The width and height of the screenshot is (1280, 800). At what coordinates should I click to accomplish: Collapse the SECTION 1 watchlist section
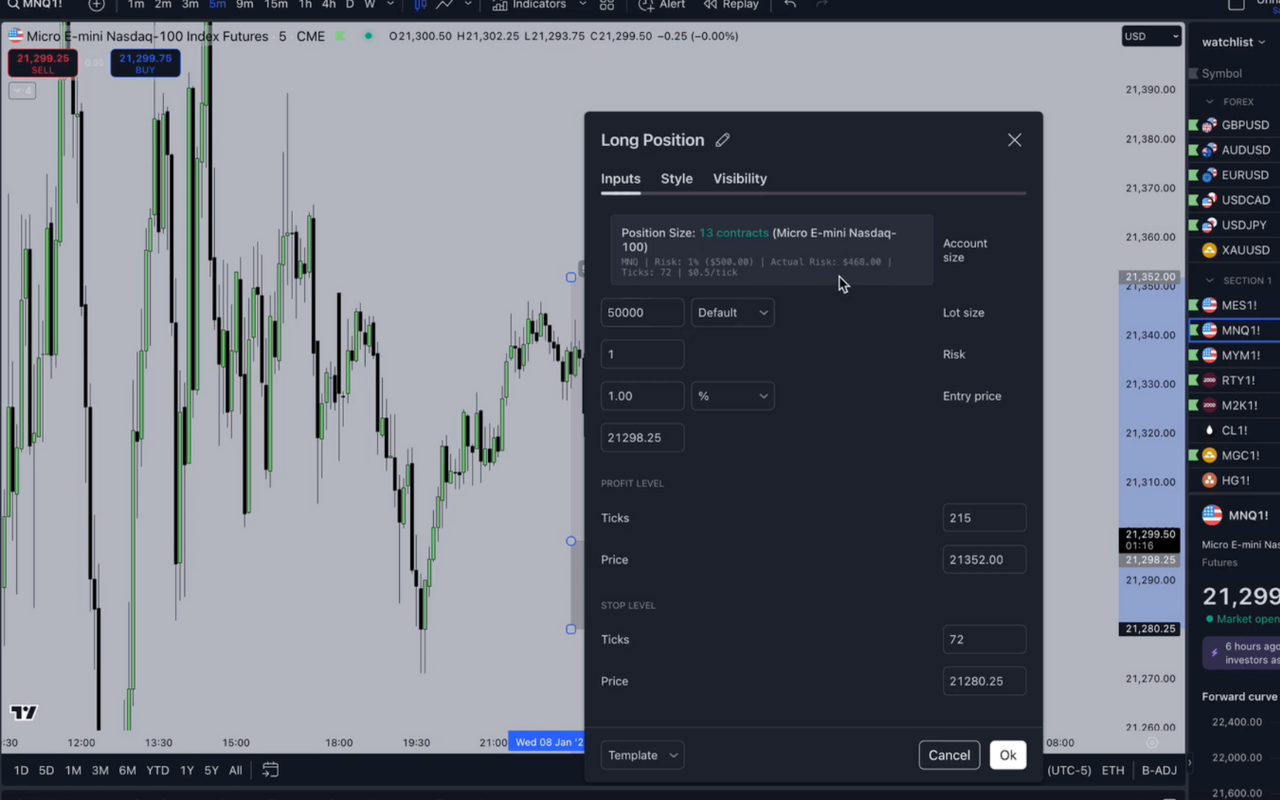pyautogui.click(x=1210, y=280)
